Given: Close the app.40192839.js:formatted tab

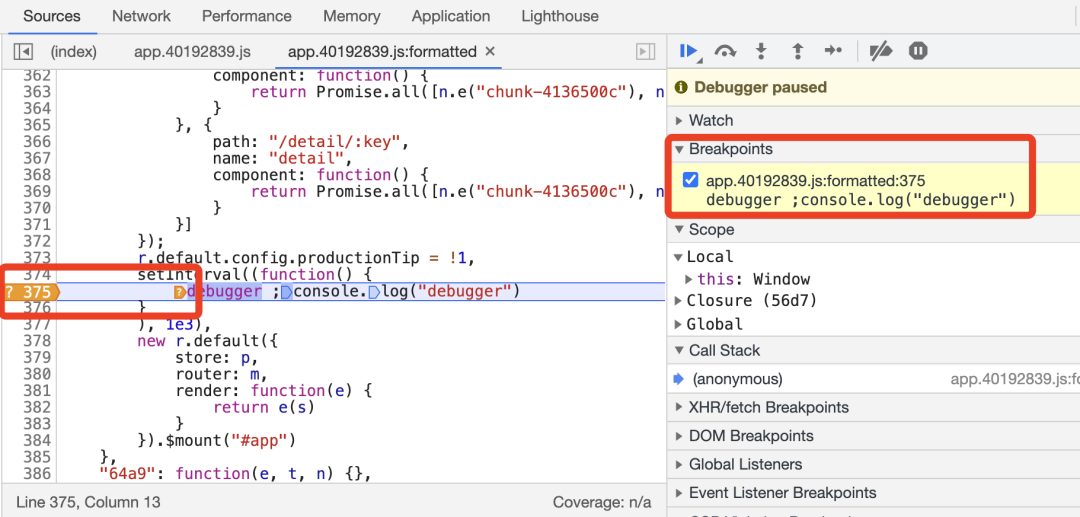Looking at the screenshot, I should pyautogui.click(x=490, y=51).
